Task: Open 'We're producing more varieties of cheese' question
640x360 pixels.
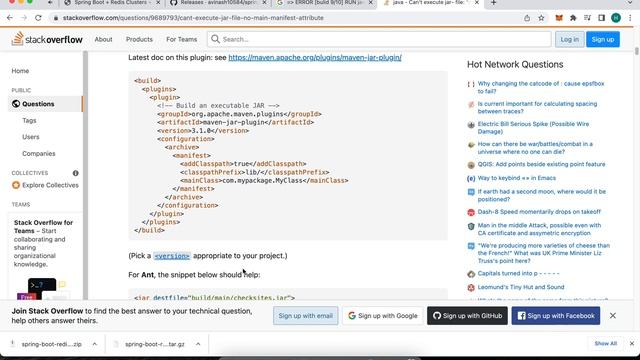Action: 544,253
